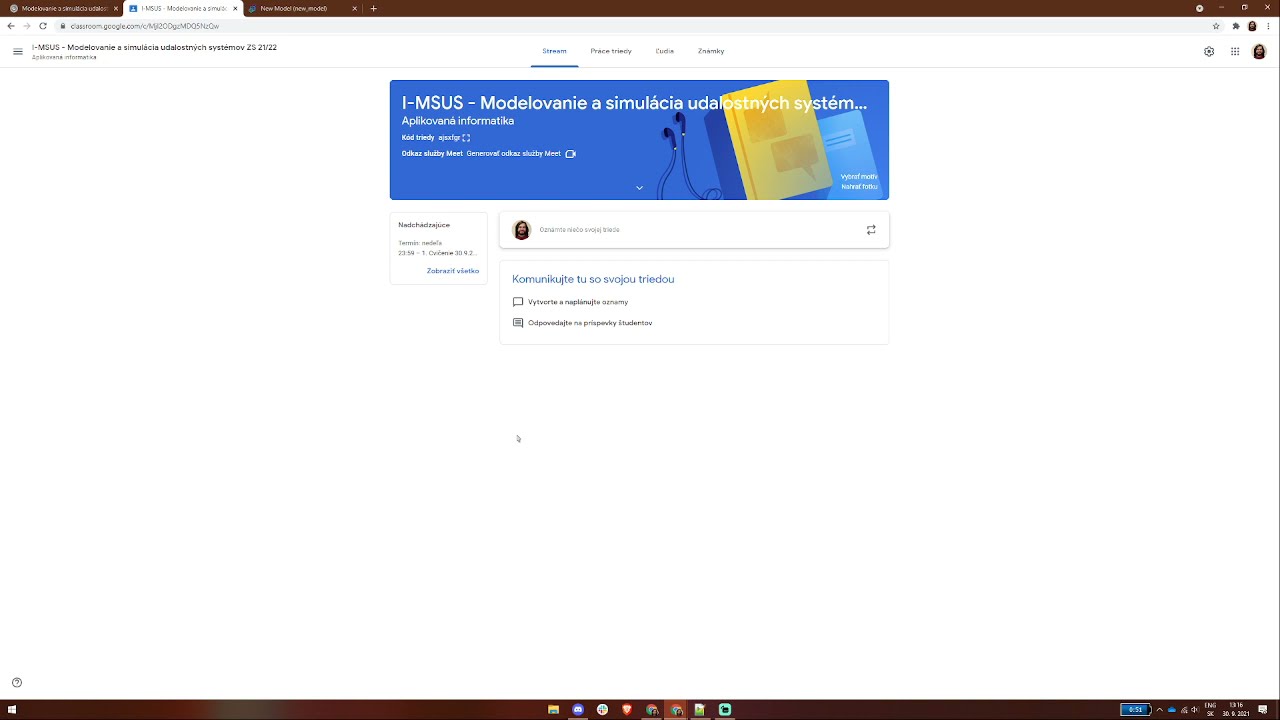This screenshot has height=720, width=1280.
Task: Open the Google account avatar in Classroom header
Action: click(x=1259, y=51)
